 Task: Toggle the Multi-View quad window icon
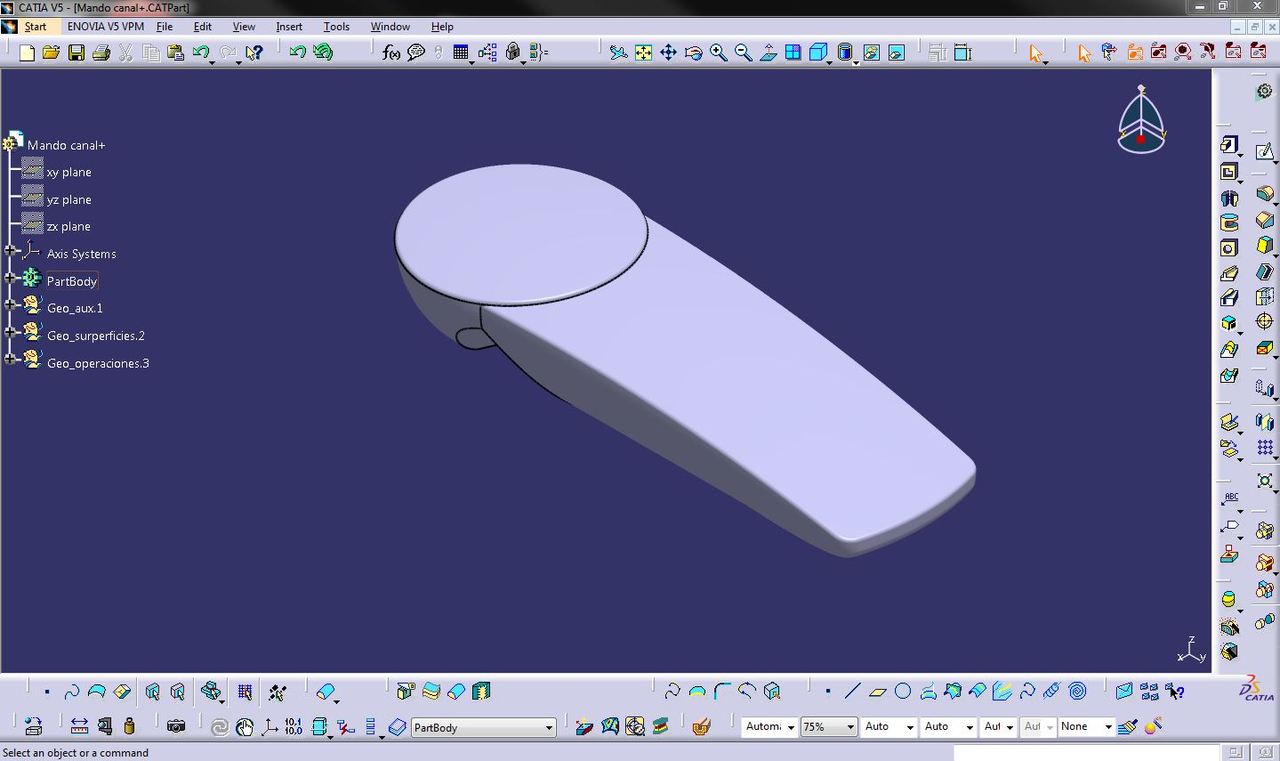click(793, 52)
